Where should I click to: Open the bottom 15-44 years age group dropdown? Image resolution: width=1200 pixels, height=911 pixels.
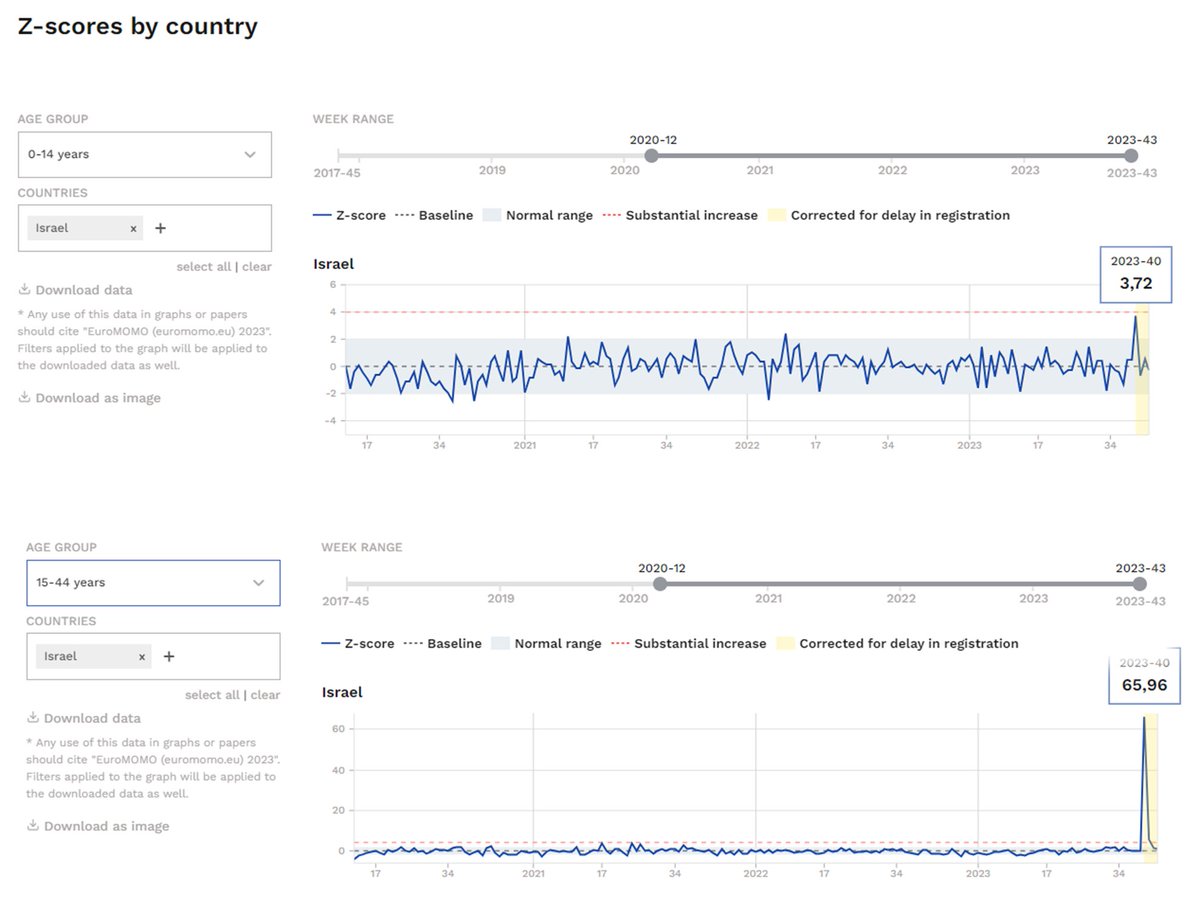click(152, 583)
